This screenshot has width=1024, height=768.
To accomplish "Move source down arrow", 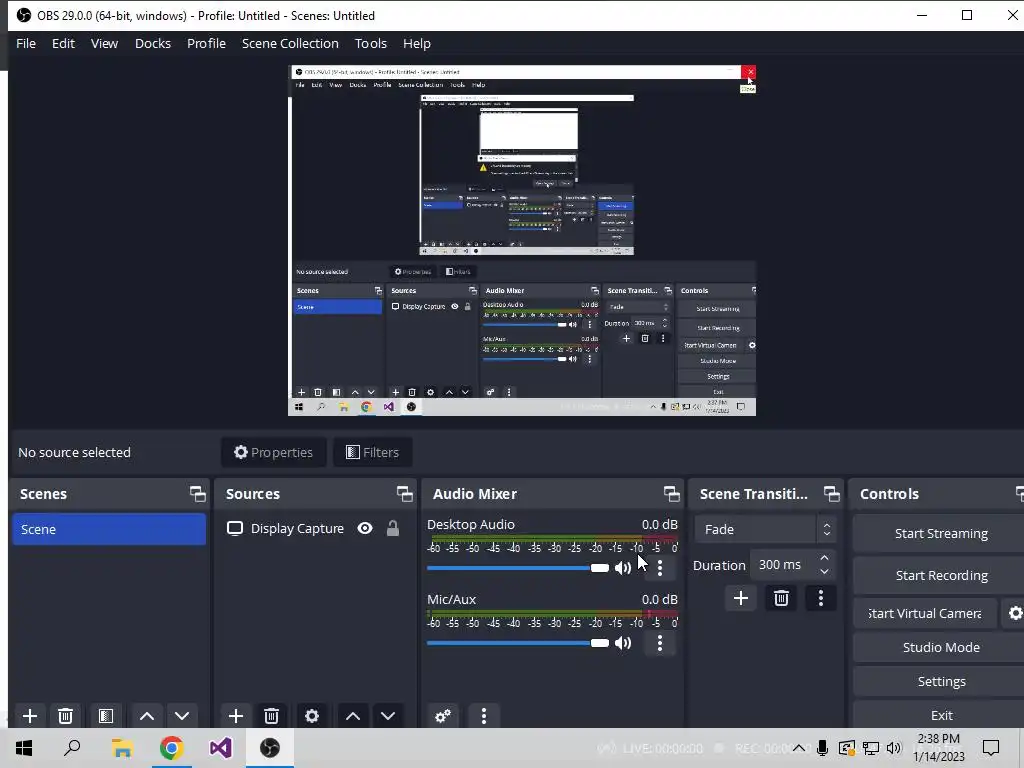I will click(x=388, y=716).
